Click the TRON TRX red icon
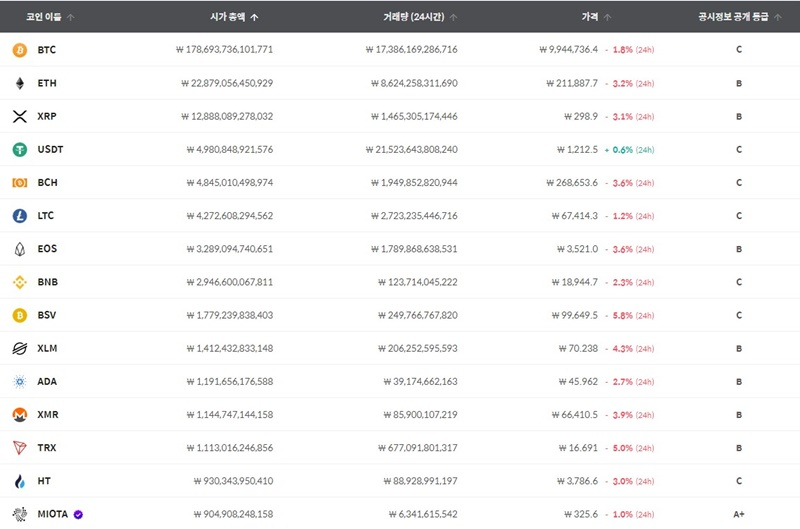The image size is (800, 529). coord(19,448)
